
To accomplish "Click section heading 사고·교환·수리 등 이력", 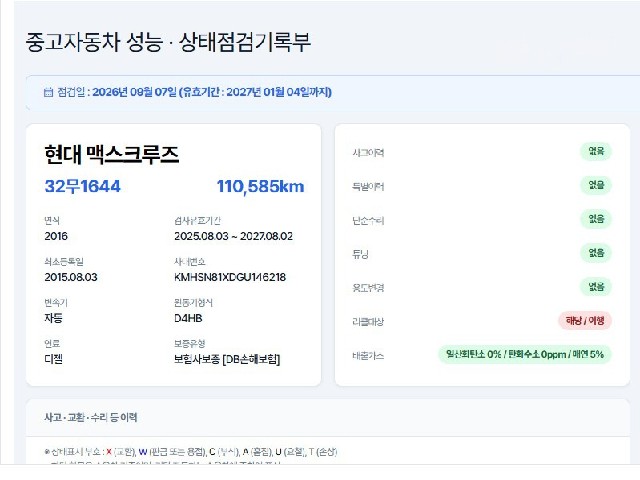I will pos(91,417).
